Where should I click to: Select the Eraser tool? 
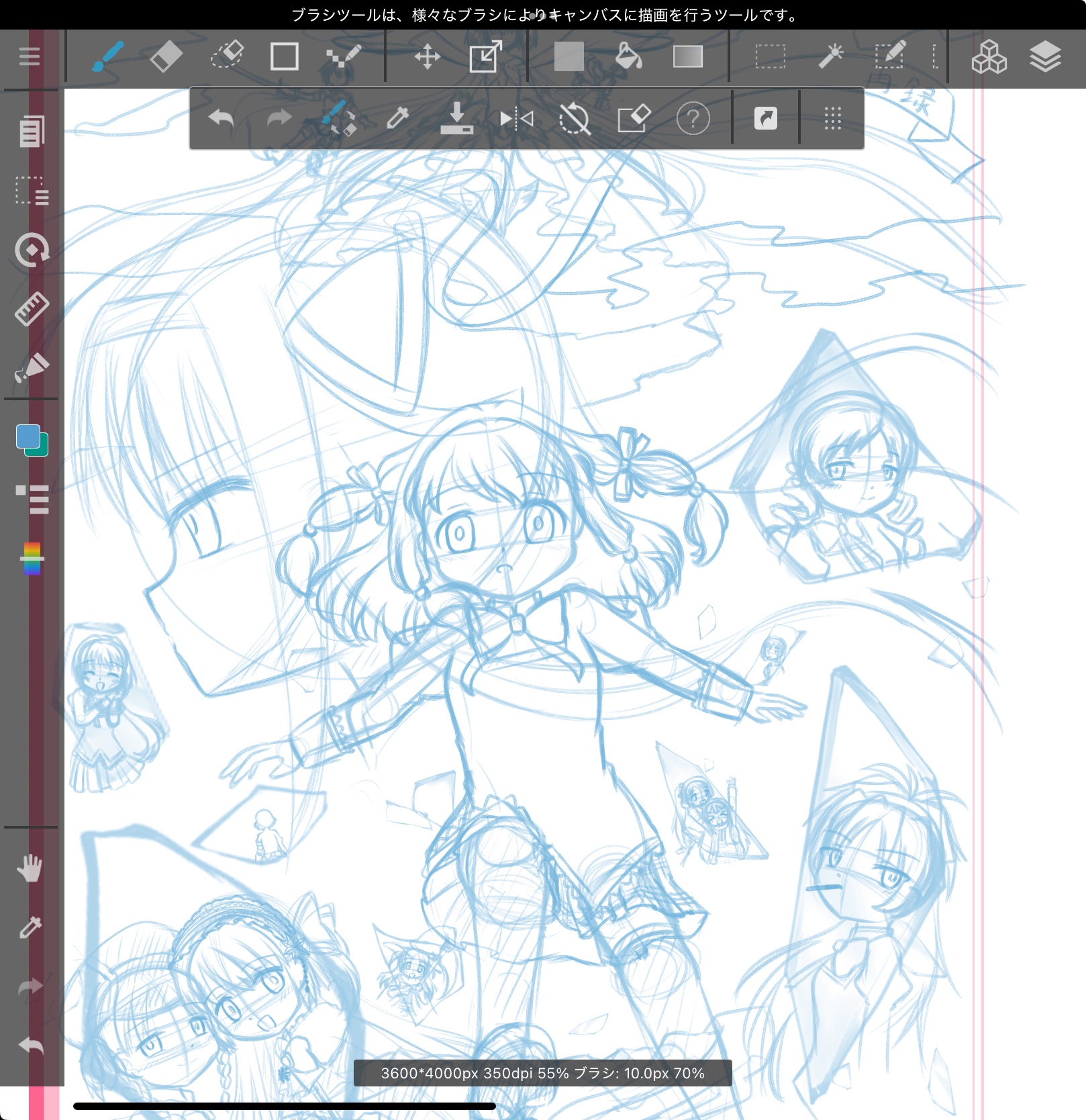[166, 56]
